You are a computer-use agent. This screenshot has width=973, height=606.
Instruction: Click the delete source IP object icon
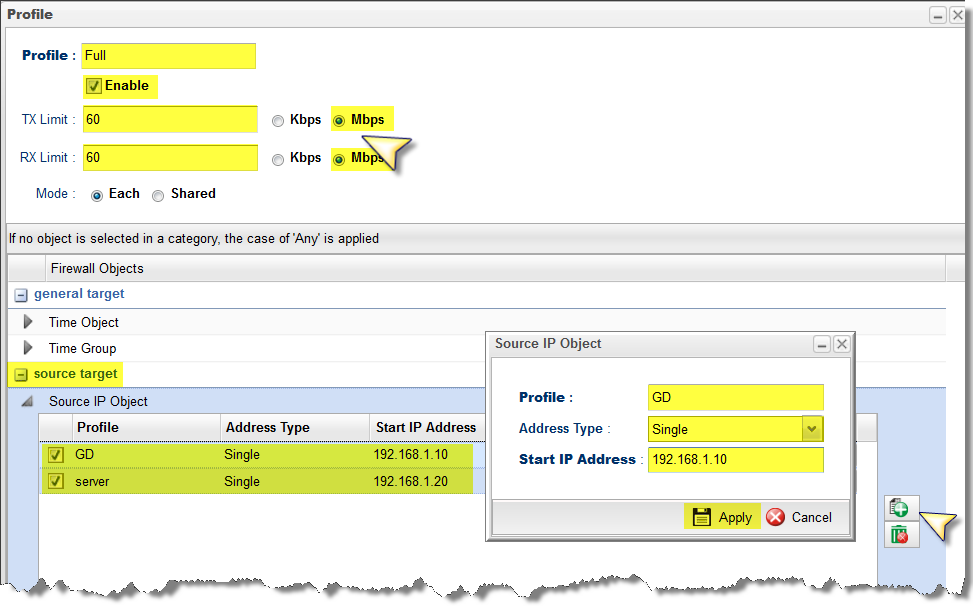click(901, 535)
